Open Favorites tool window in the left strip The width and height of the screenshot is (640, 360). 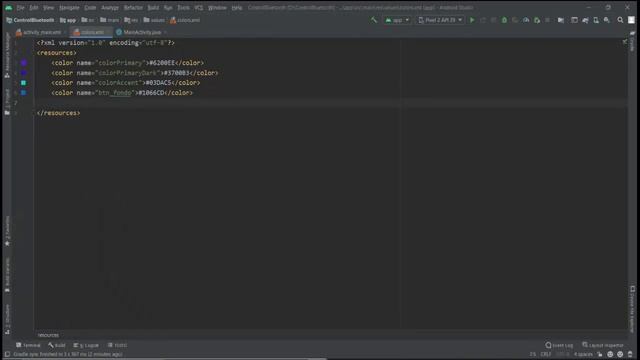click(x=7, y=231)
